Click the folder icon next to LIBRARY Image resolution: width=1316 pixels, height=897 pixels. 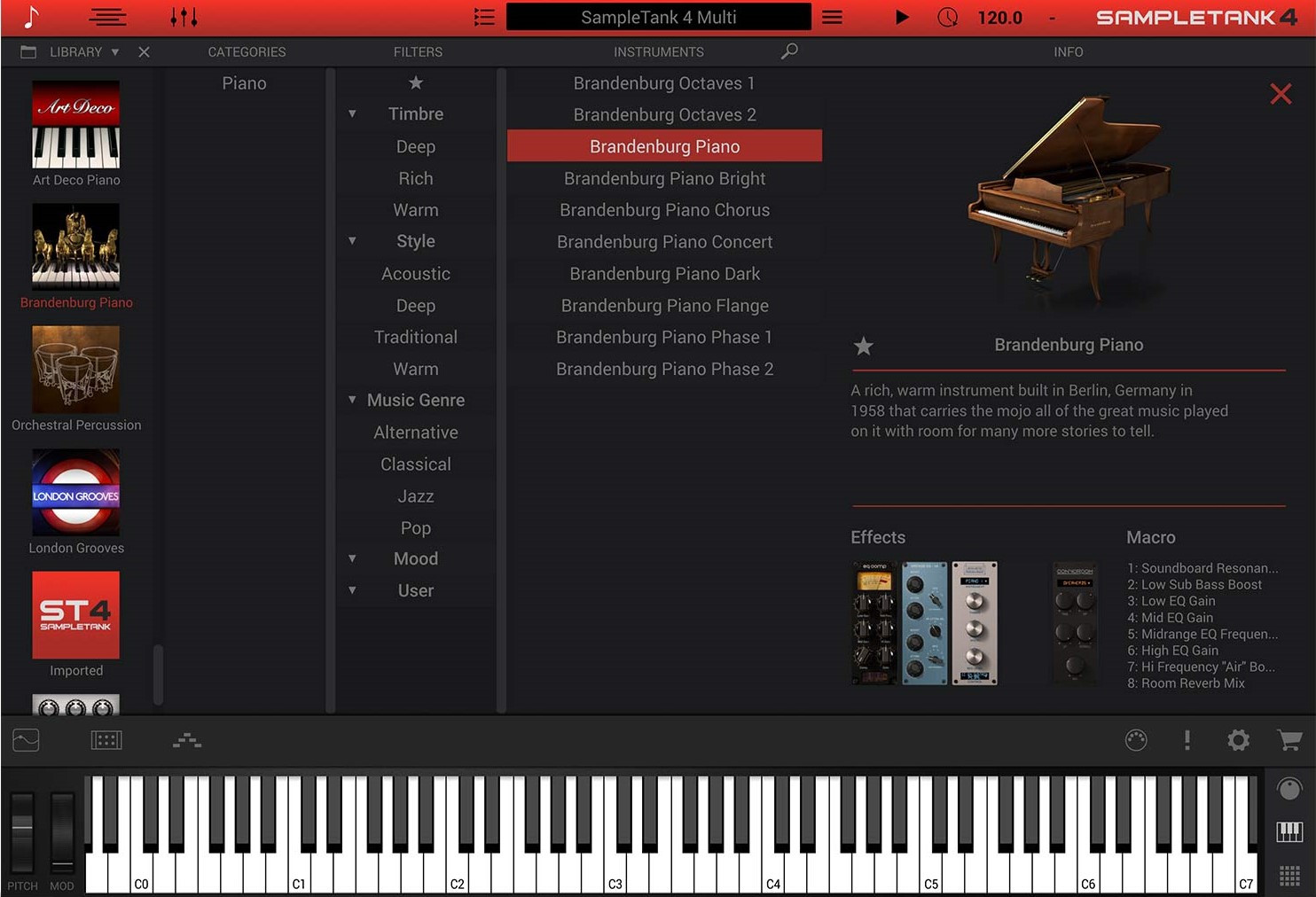pyautogui.click(x=28, y=52)
